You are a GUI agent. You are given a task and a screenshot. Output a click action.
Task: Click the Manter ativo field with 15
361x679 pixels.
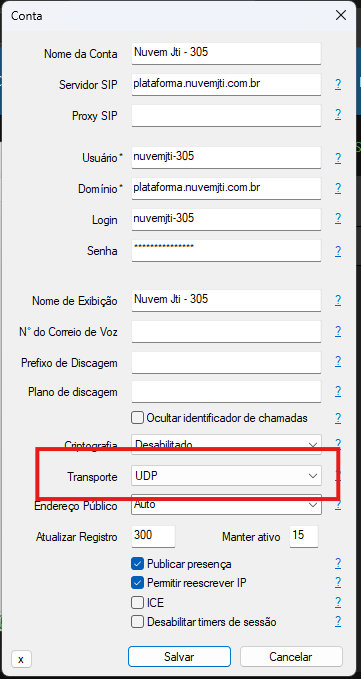click(304, 537)
